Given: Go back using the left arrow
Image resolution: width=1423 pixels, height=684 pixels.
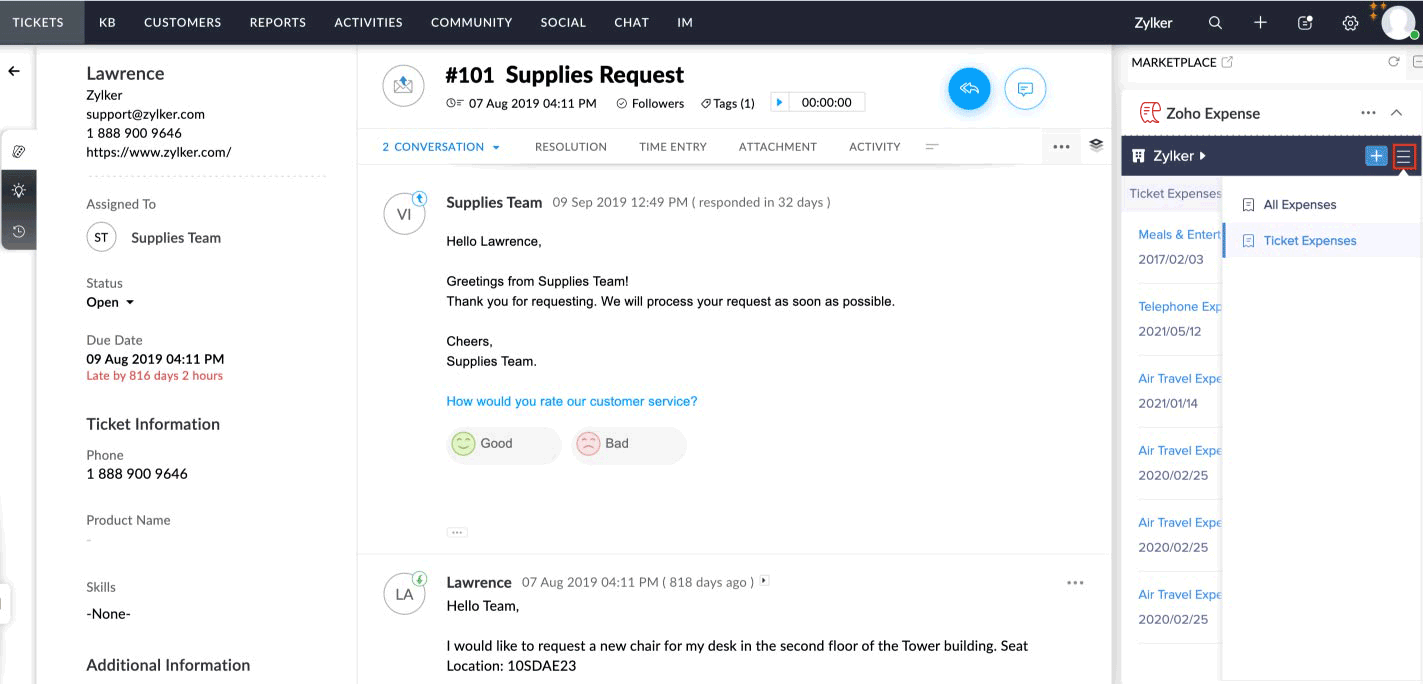Looking at the screenshot, I should coord(14,71).
